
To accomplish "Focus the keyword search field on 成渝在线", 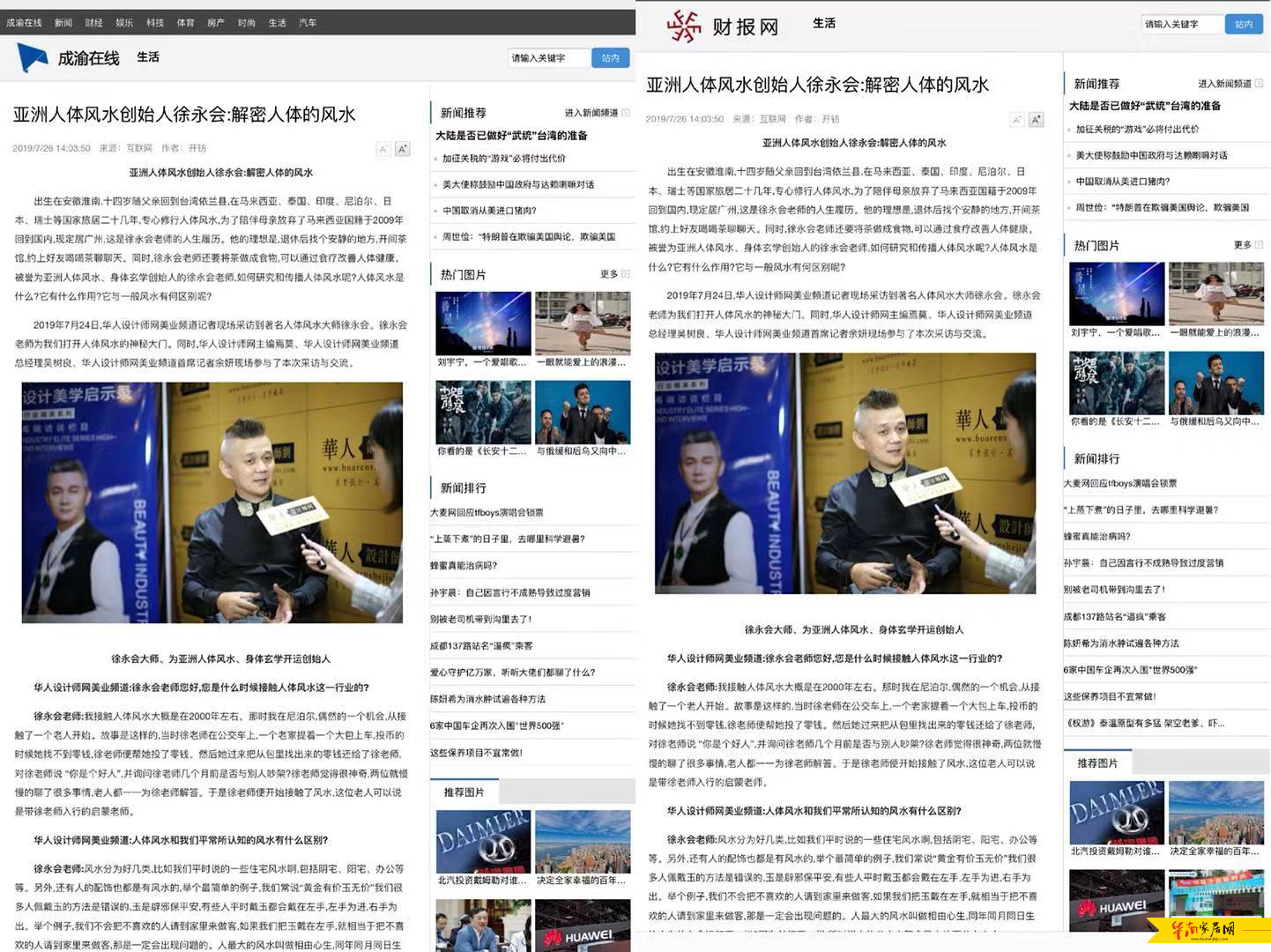I will click(548, 58).
